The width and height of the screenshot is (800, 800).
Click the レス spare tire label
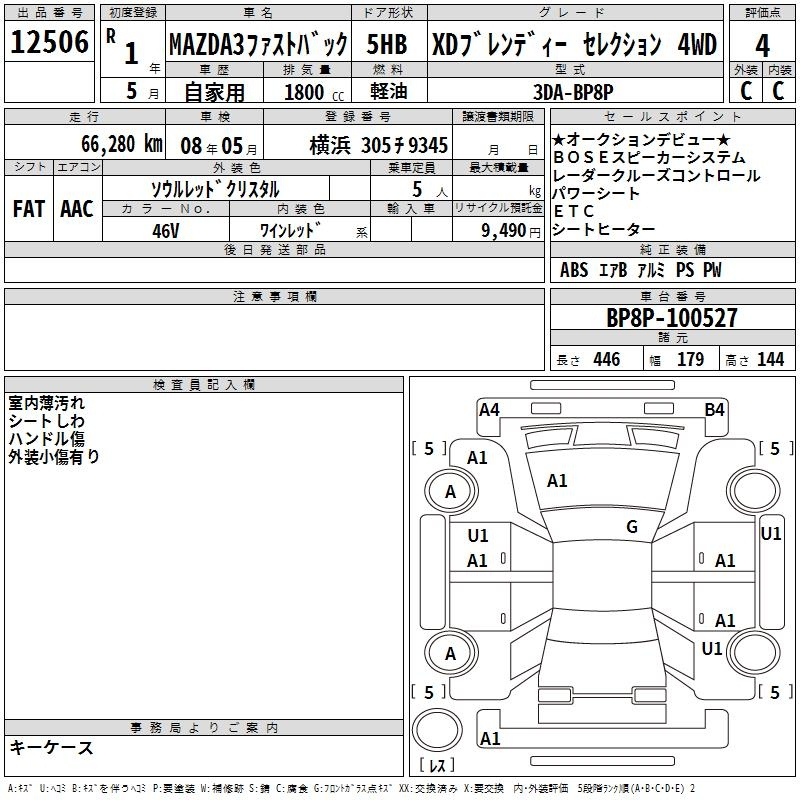[437, 765]
